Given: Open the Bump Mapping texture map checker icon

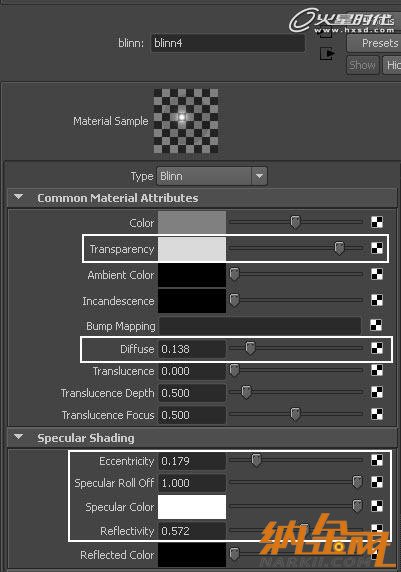Looking at the screenshot, I should 376,325.
